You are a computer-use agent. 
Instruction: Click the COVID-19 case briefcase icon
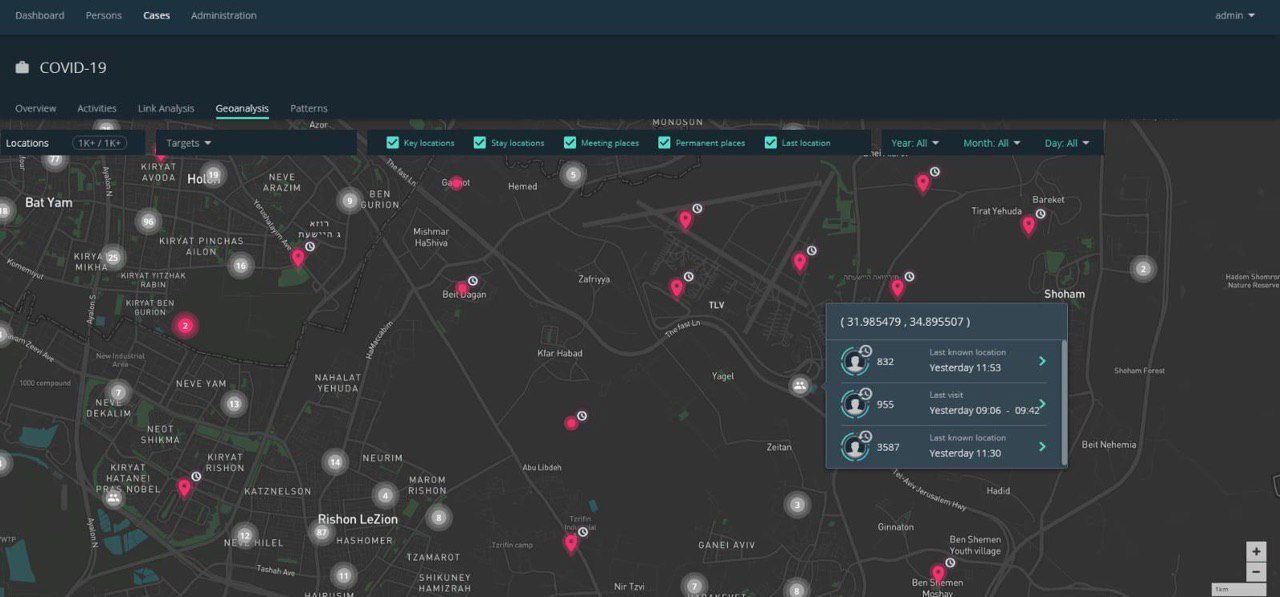coord(22,68)
